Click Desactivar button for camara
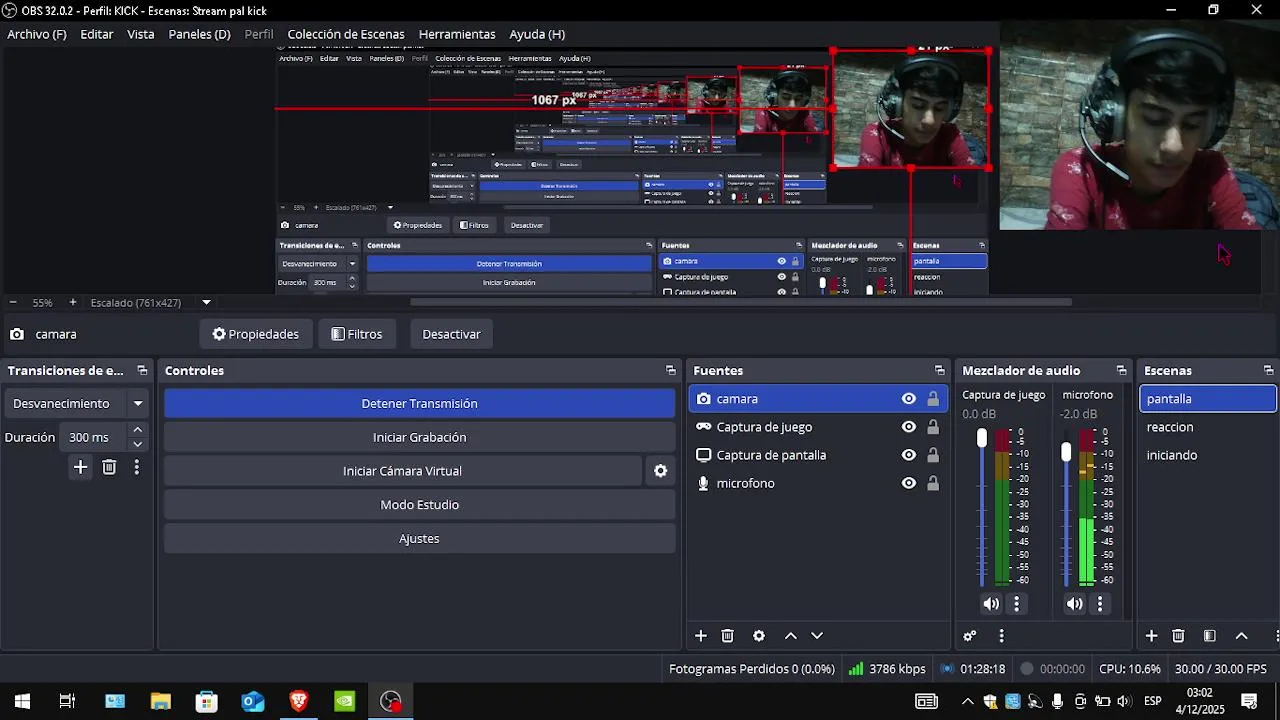This screenshot has height=720, width=1280. pyautogui.click(x=451, y=334)
